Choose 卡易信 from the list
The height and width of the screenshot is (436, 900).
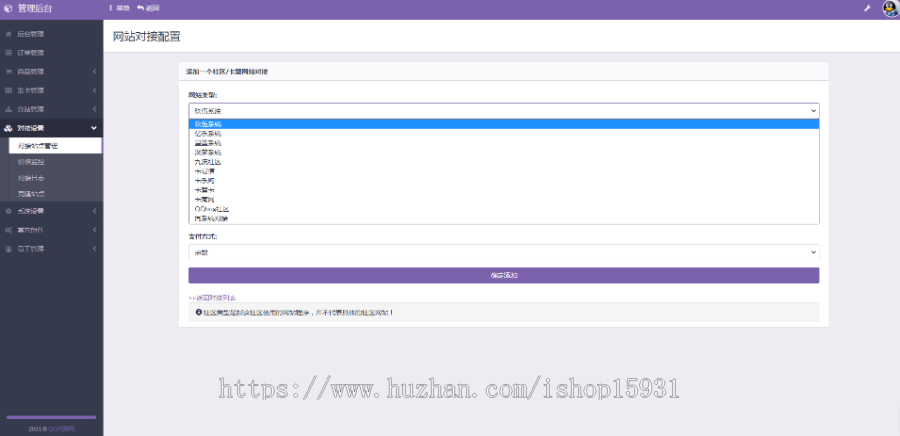click(503, 171)
